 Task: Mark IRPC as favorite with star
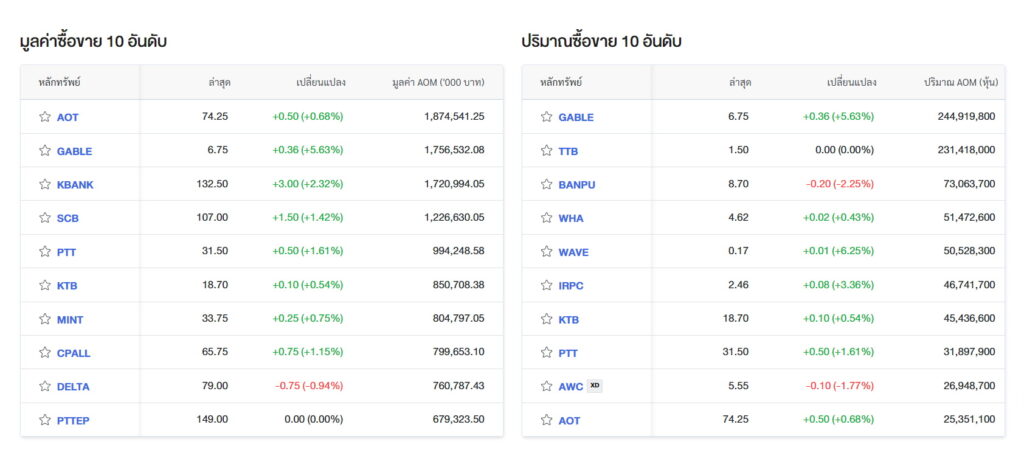(x=547, y=285)
